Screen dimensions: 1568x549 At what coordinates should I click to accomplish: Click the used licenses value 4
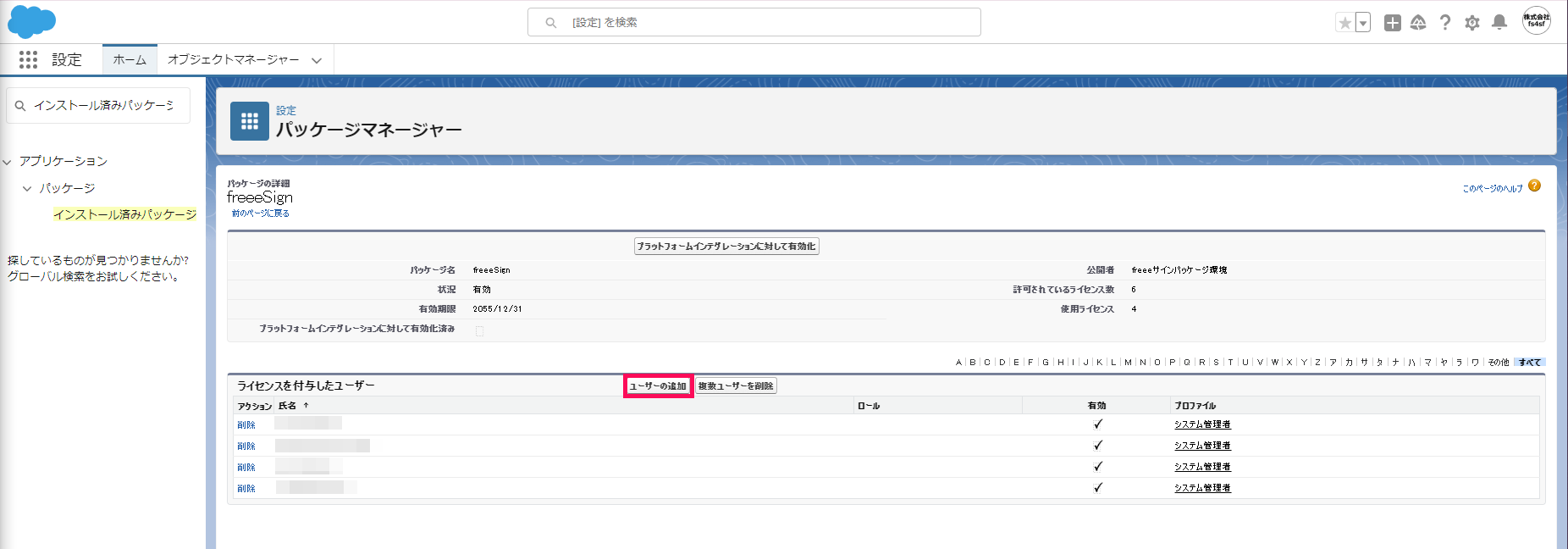coord(1134,309)
